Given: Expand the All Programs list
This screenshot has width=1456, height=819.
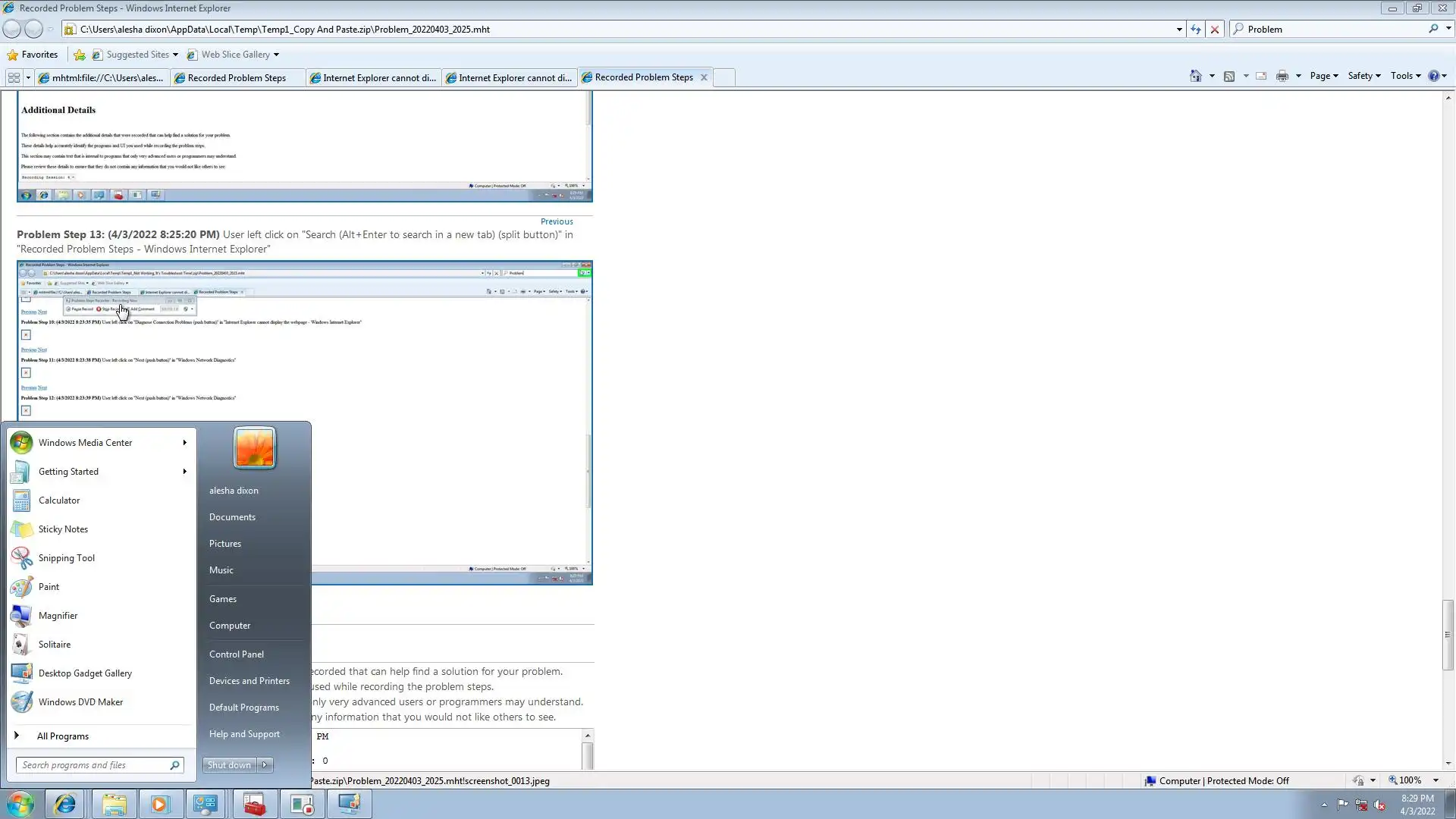Looking at the screenshot, I should (x=62, y=736).
